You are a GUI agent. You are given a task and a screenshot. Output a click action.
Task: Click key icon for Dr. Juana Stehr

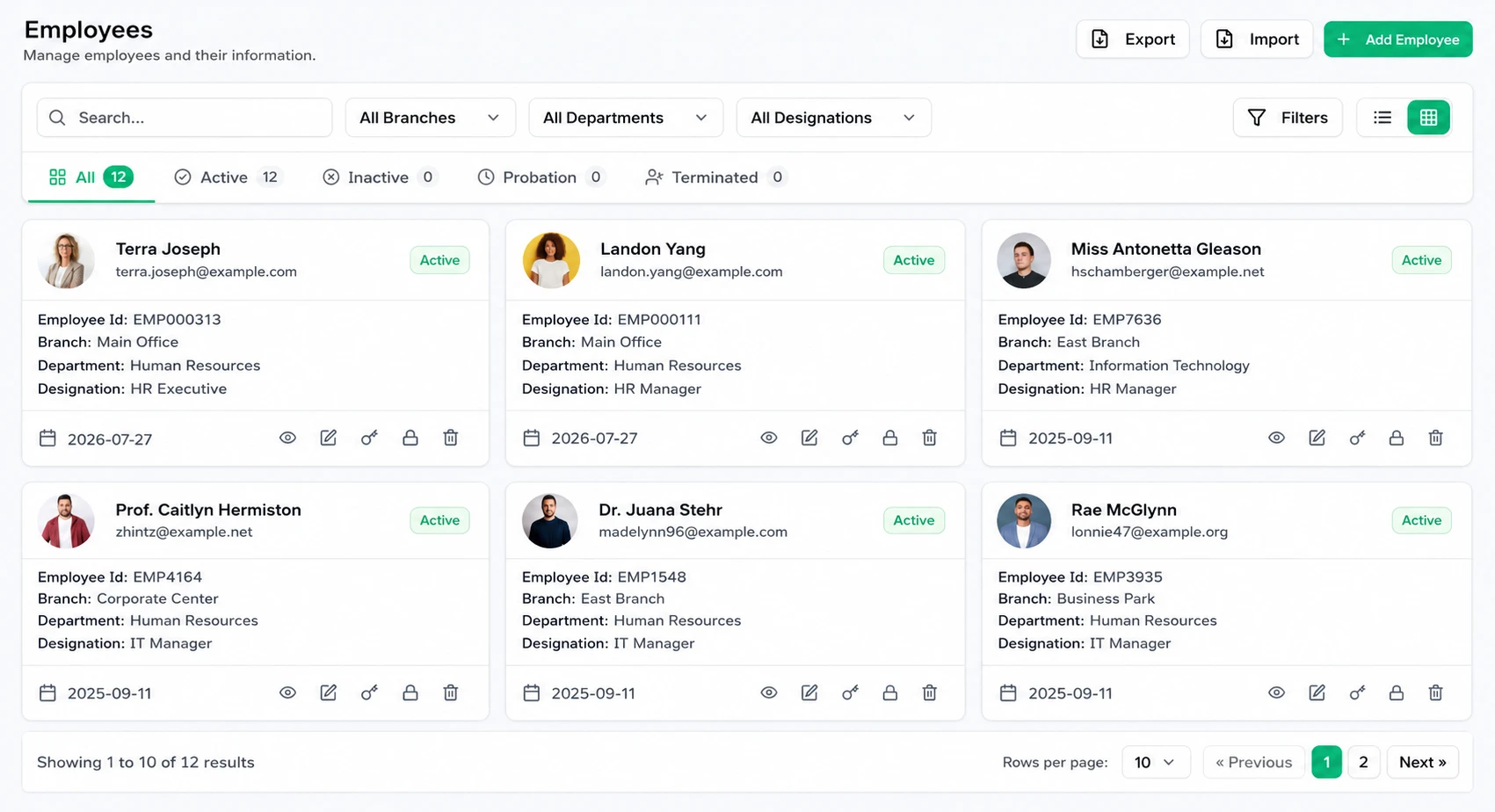coord(850,692)
